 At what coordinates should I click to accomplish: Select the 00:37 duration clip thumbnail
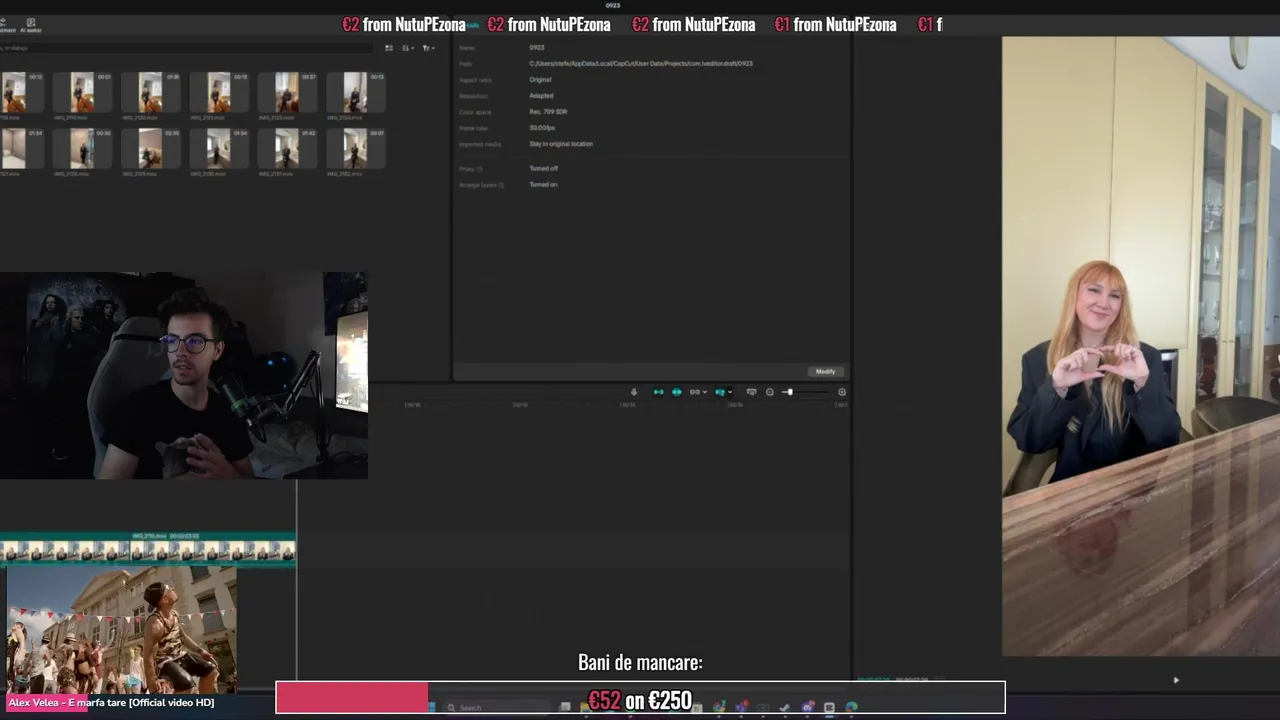287,92
